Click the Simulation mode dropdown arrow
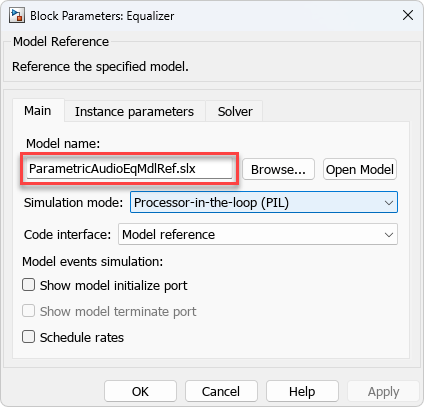 click(389, 203)
